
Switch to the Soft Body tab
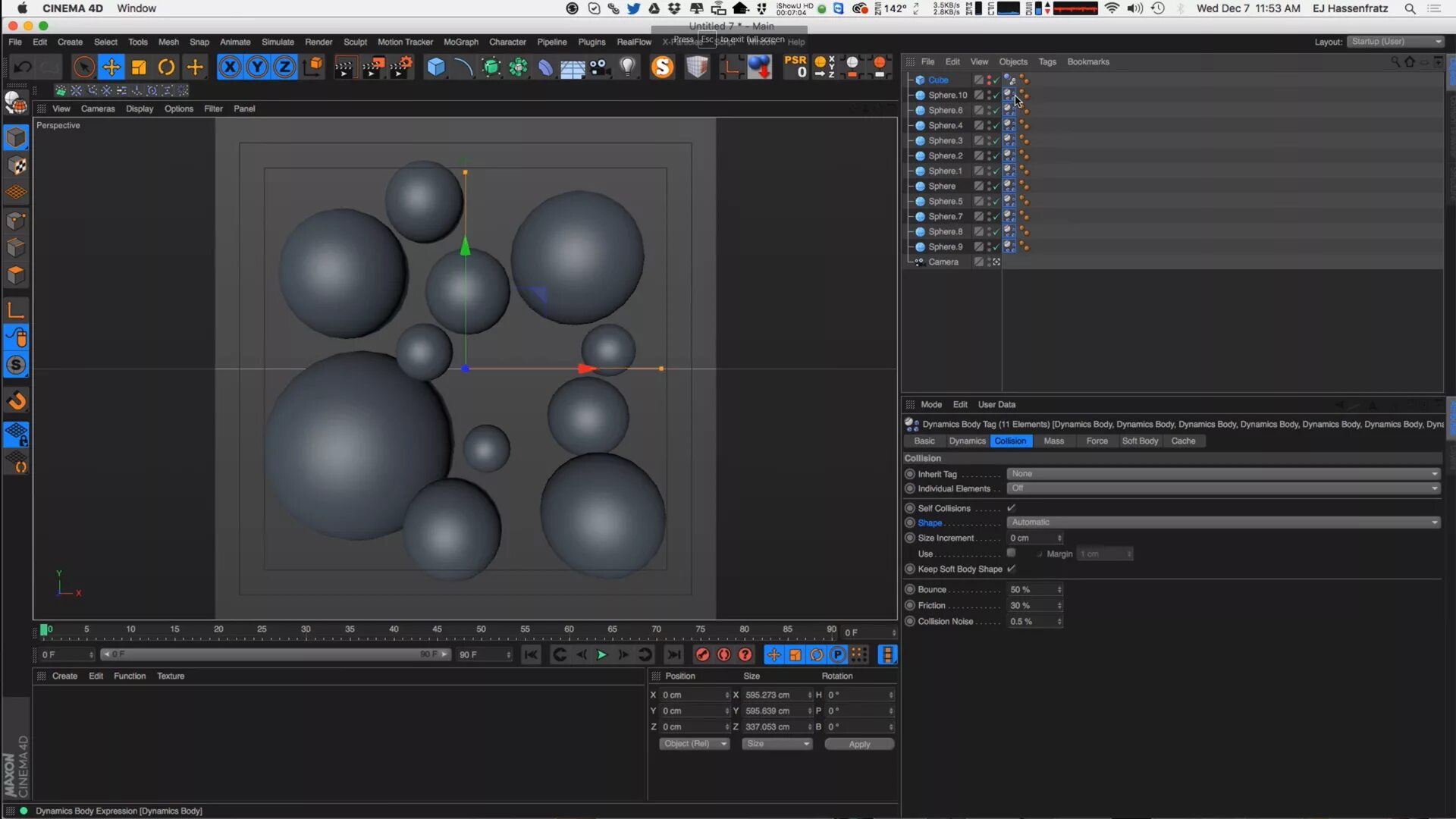point(1139,441)
